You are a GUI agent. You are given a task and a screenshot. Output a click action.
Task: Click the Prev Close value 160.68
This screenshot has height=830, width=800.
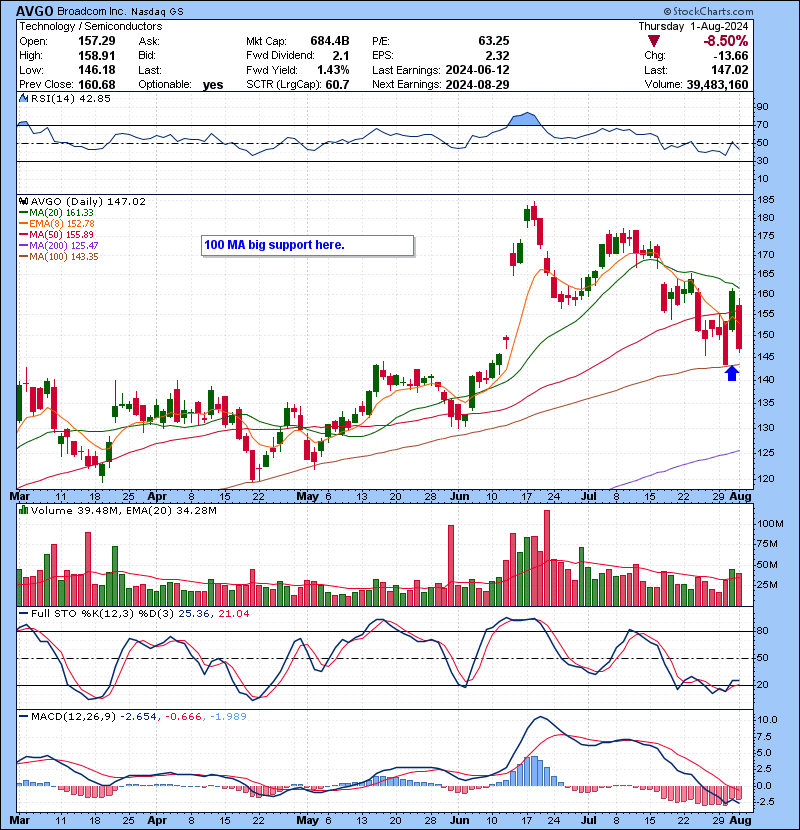point(96,85)
